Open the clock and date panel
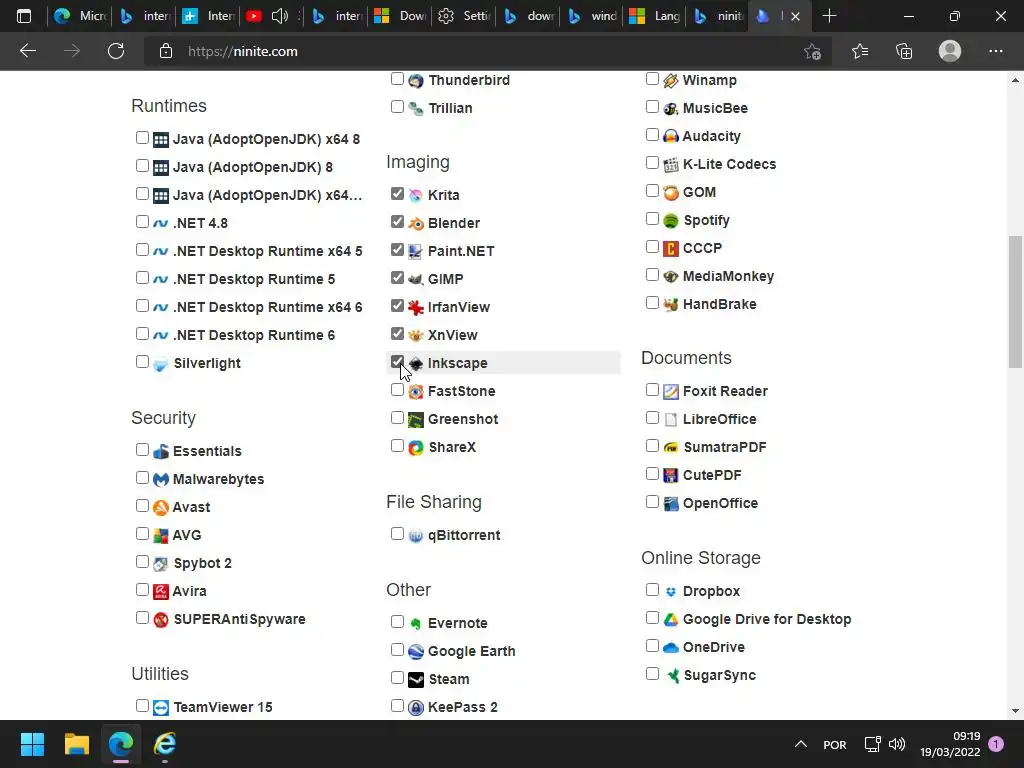Viewport: 1024px width, 768px height. (x=950, y=744)
